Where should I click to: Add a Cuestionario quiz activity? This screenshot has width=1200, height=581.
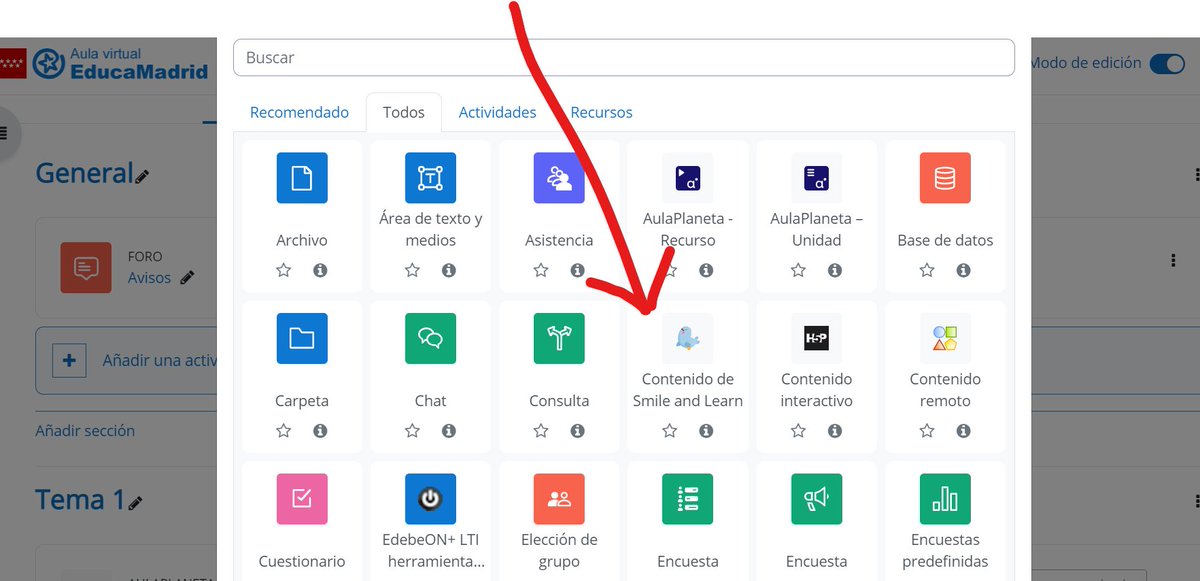point(302,499)
